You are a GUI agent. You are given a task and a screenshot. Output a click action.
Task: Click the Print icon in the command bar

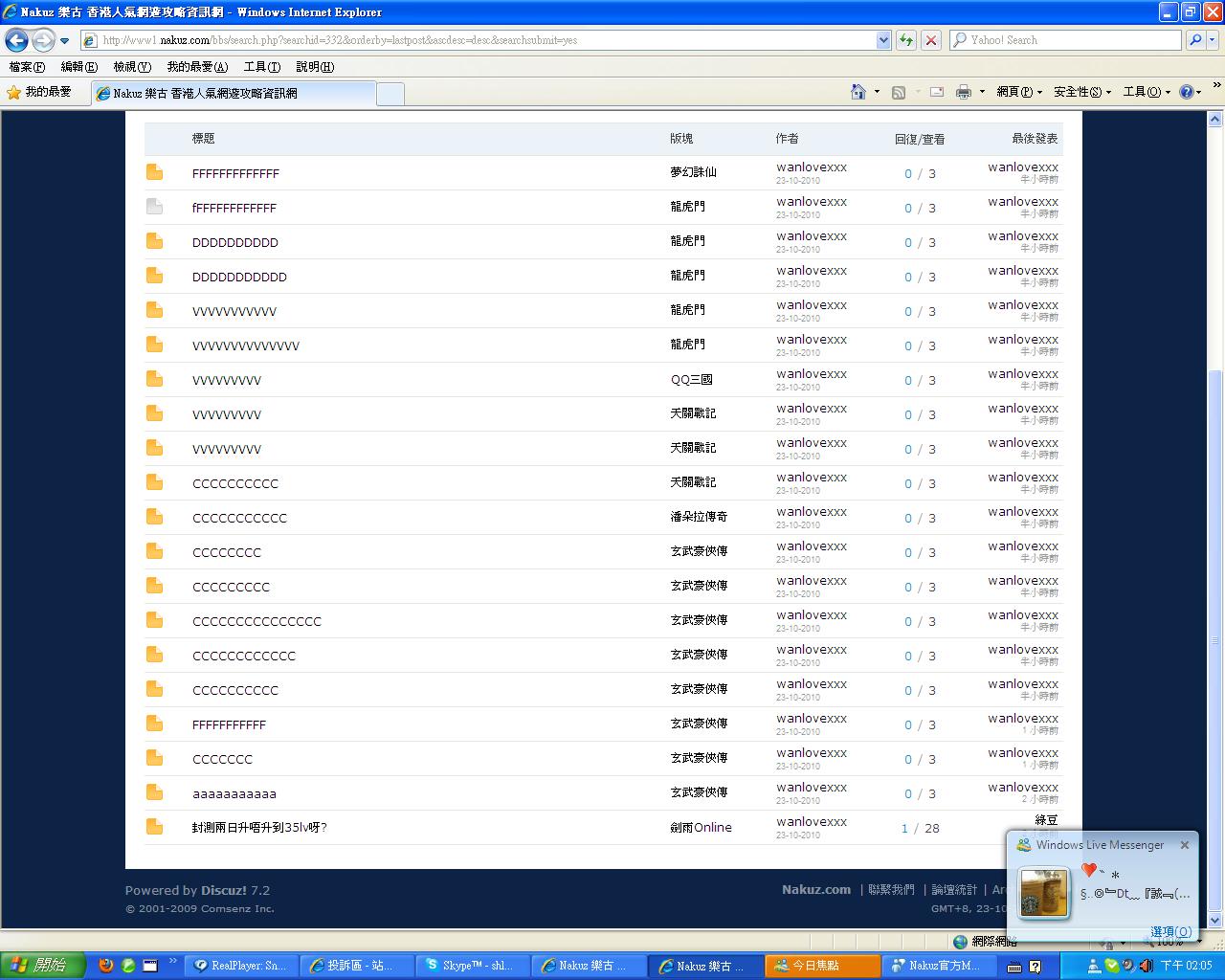pyautogui.click(x=963, y=92)
